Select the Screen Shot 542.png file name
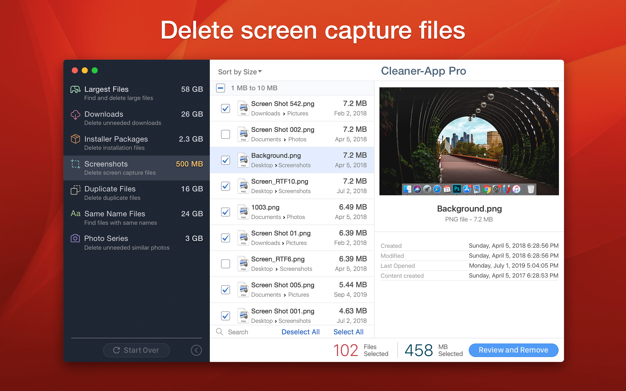626x391 pixels. pos(283,104)
